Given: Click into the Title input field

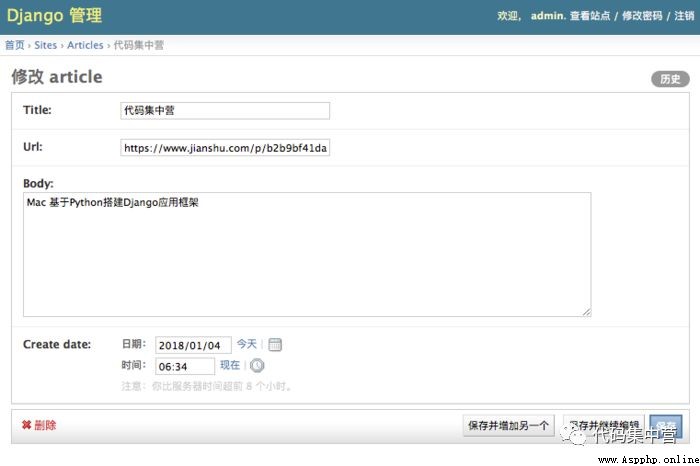Looking at the screenshot, I should click(x=225, y=111).
